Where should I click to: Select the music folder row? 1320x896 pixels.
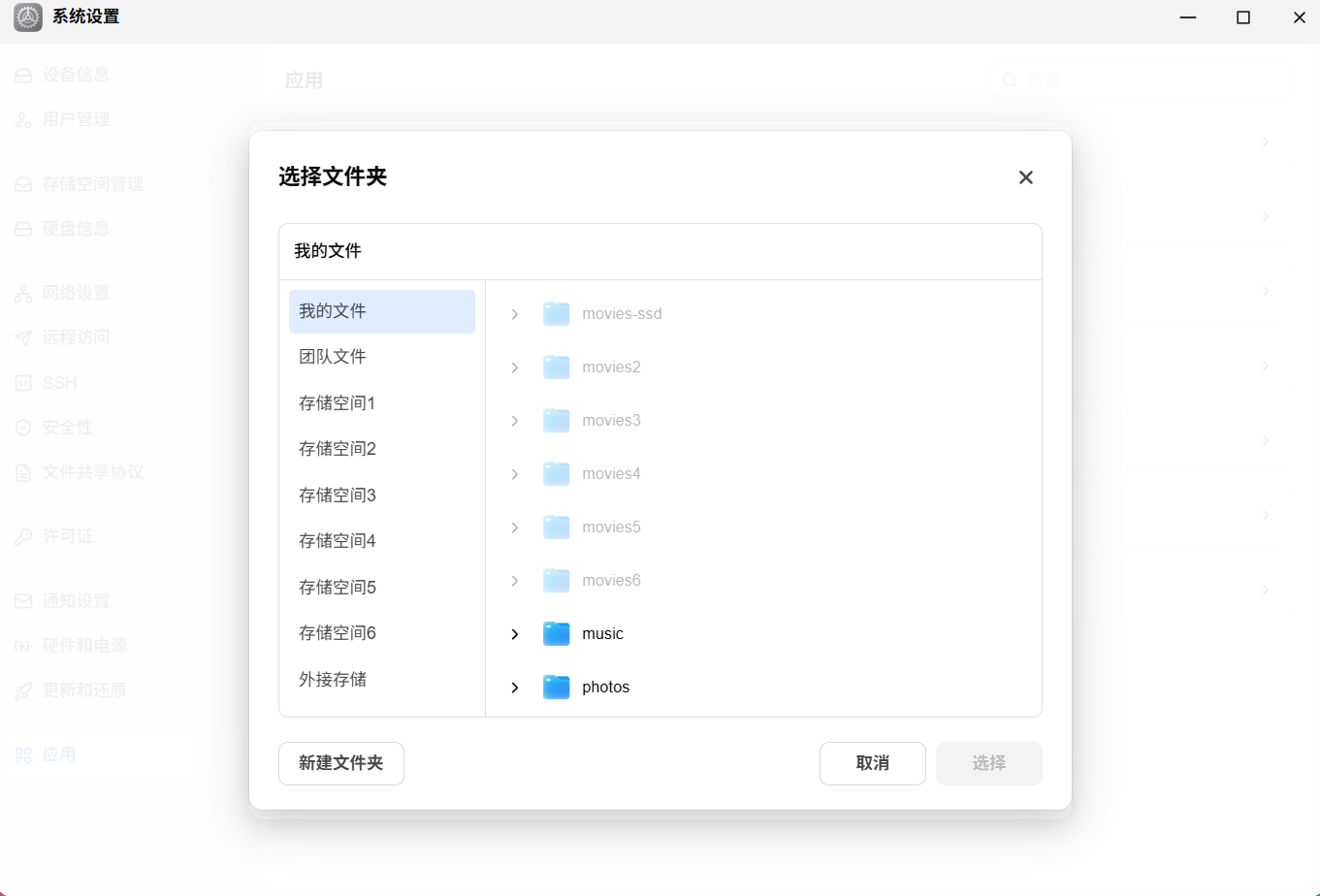coord(764,634)
